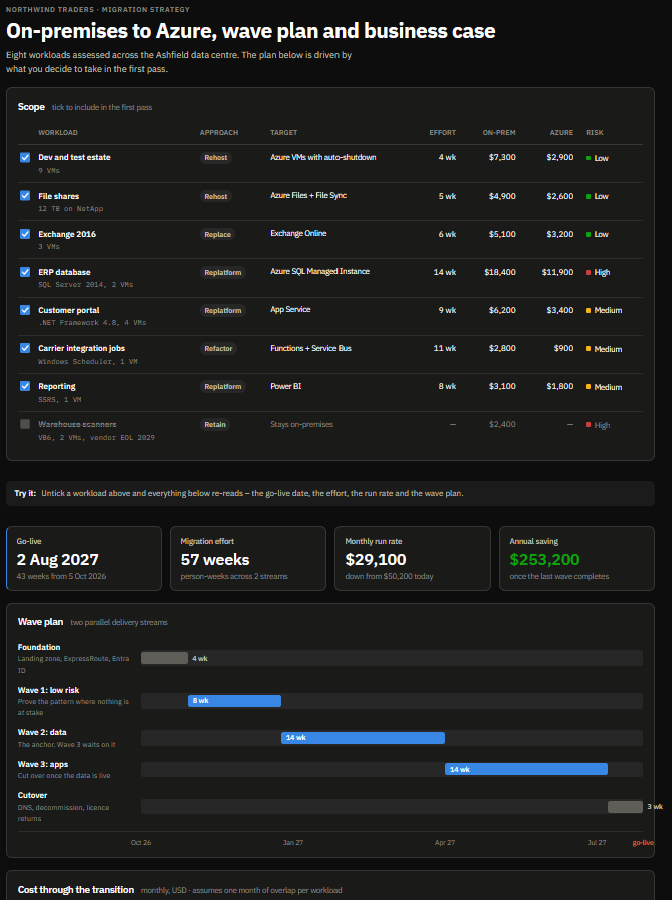
Task: Click the WORKLOAD column header
Action: [x=58, y=133]
